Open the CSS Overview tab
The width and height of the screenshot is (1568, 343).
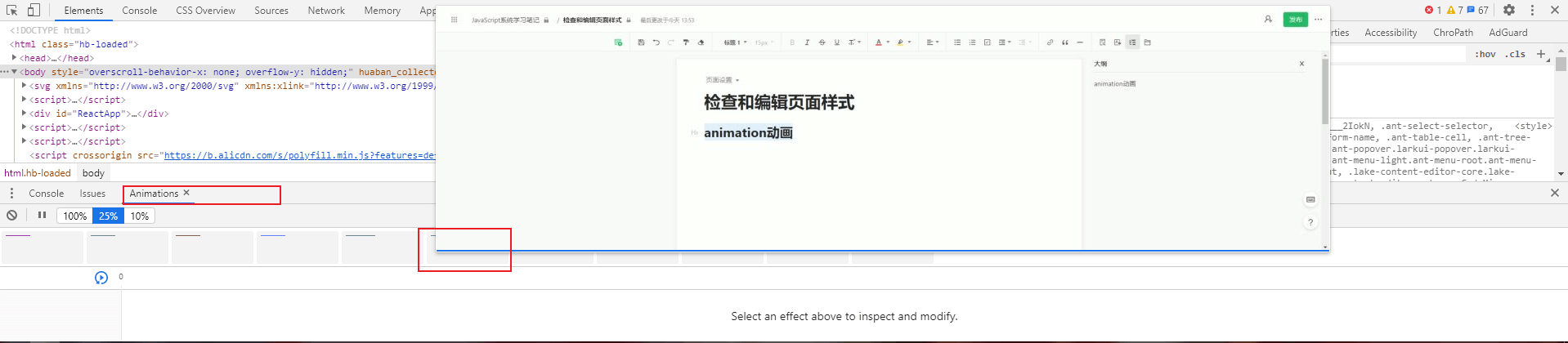205,11
